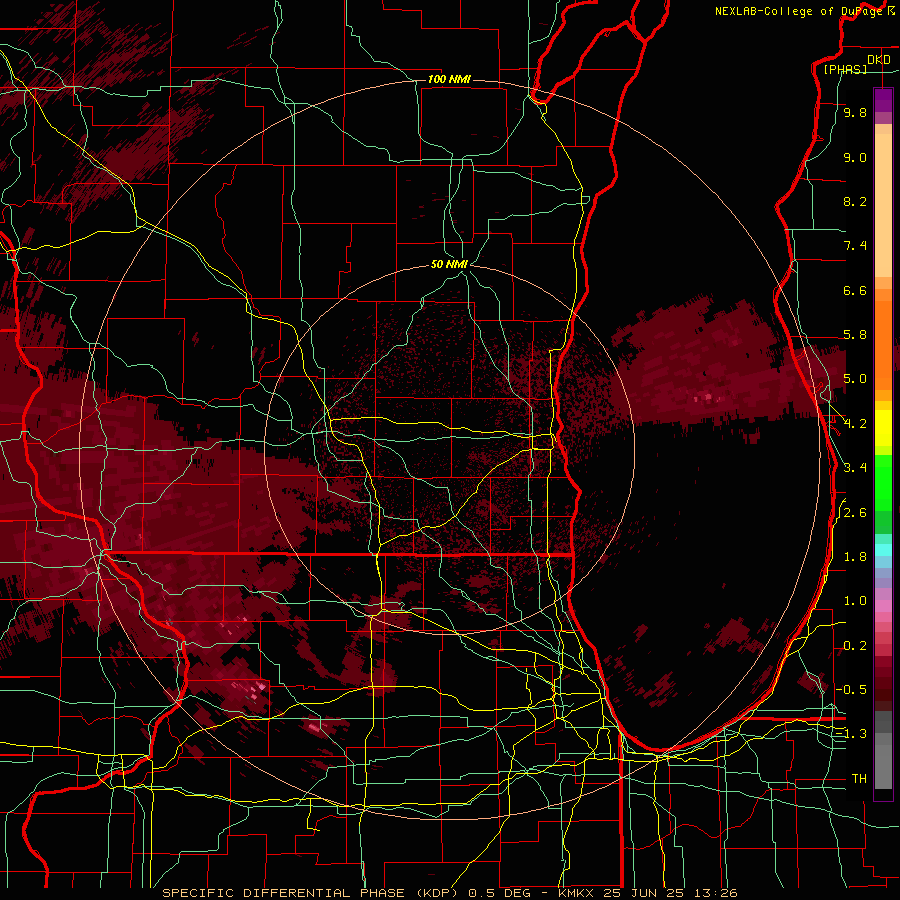Click the 3.4 value on the scale
The height and width of the screenshot is (900, 900).
[x=855, y=468]
